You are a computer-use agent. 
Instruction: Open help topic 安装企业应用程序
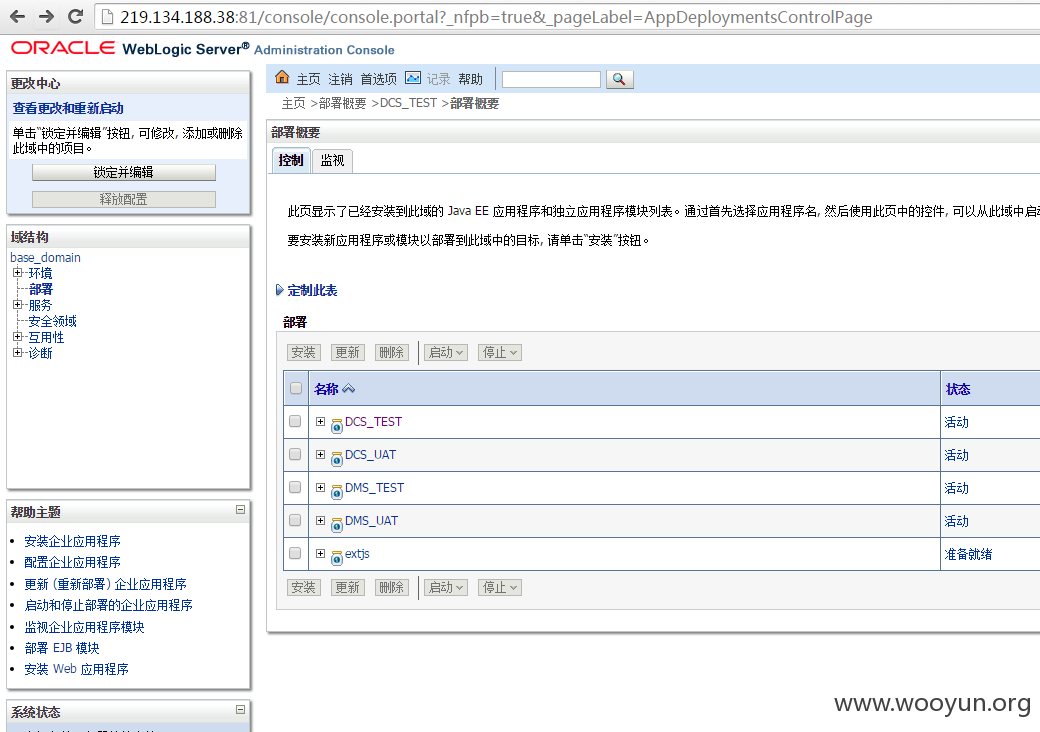72,541
